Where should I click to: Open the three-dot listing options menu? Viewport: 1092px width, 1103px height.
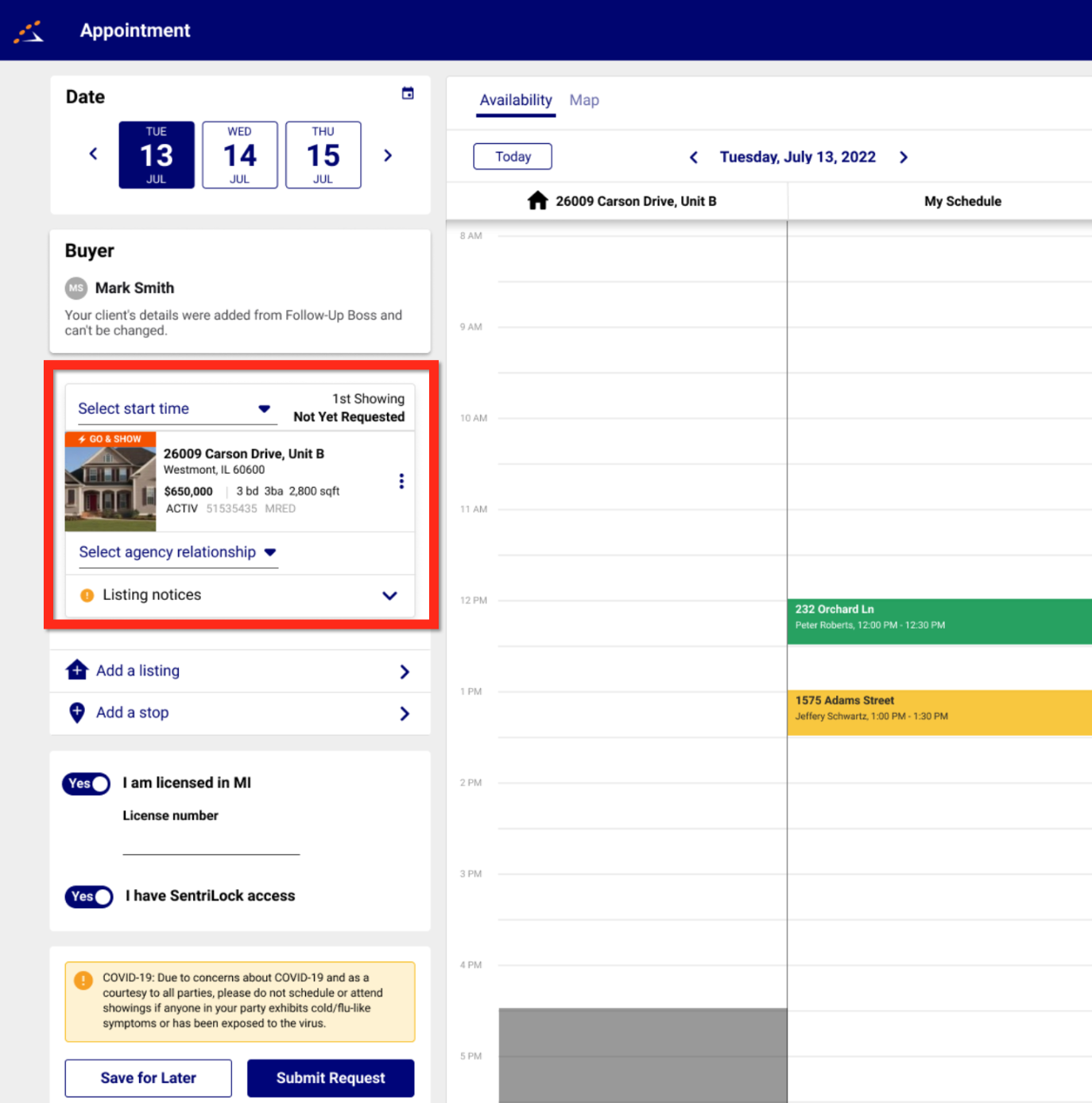tap(401, 482)
